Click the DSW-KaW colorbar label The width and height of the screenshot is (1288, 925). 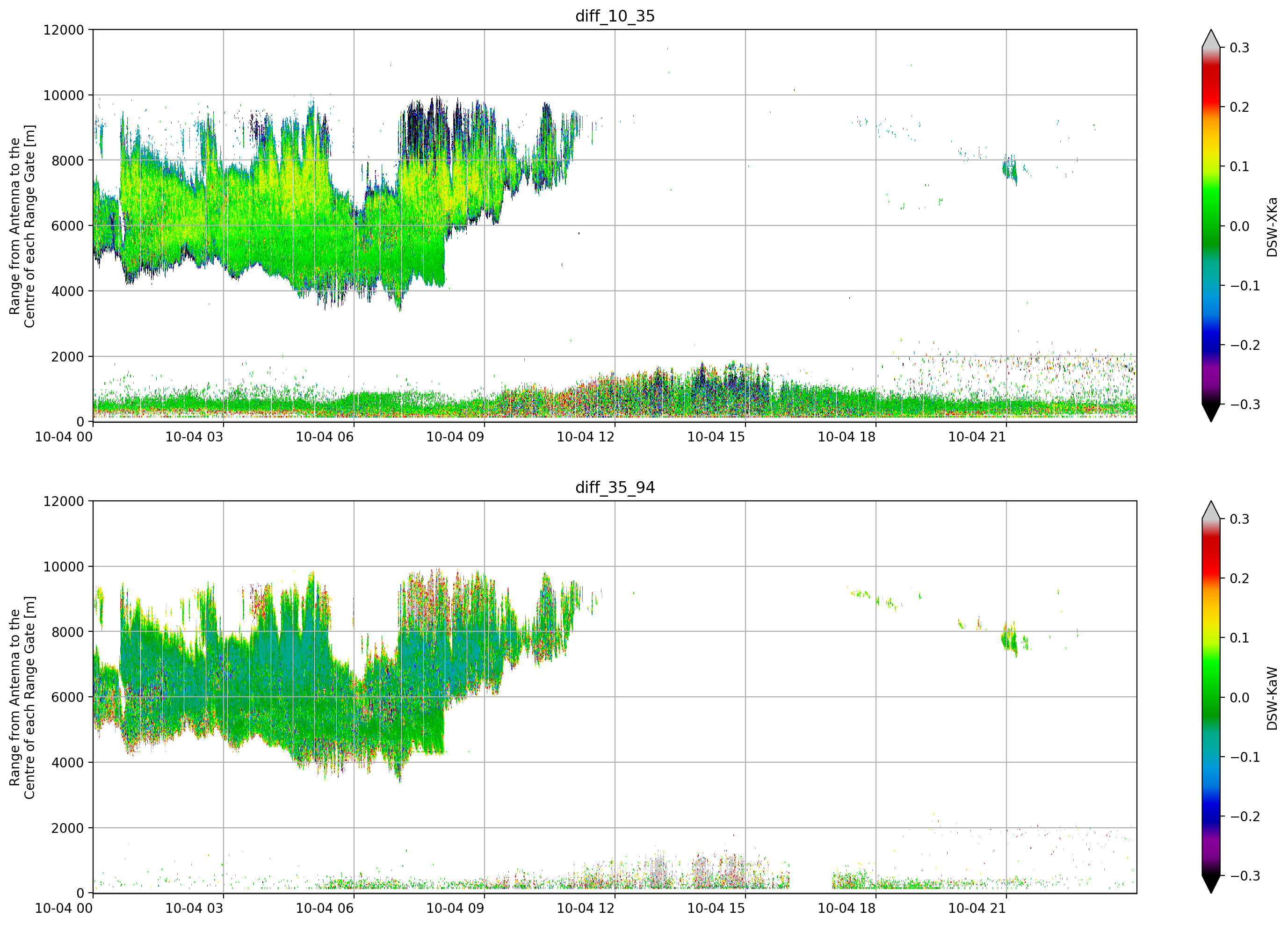[x=1272, y=698]
